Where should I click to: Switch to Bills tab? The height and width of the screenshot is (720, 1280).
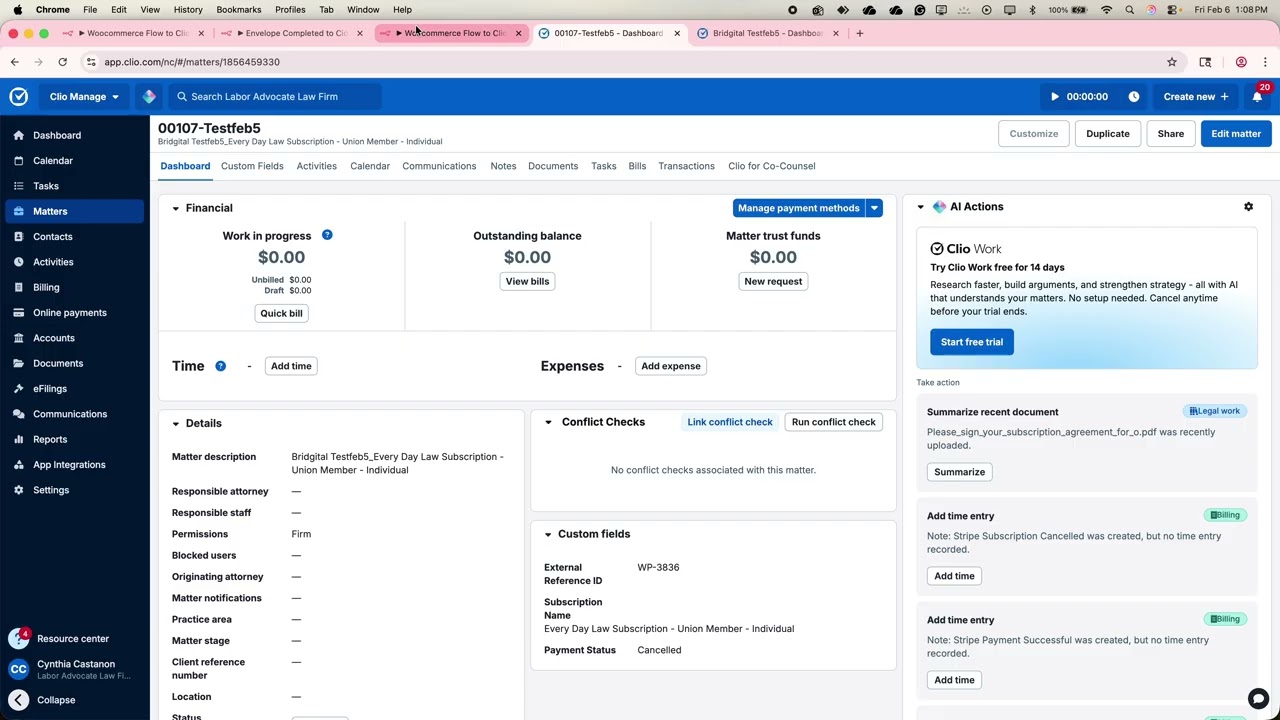tap(637, 166)
